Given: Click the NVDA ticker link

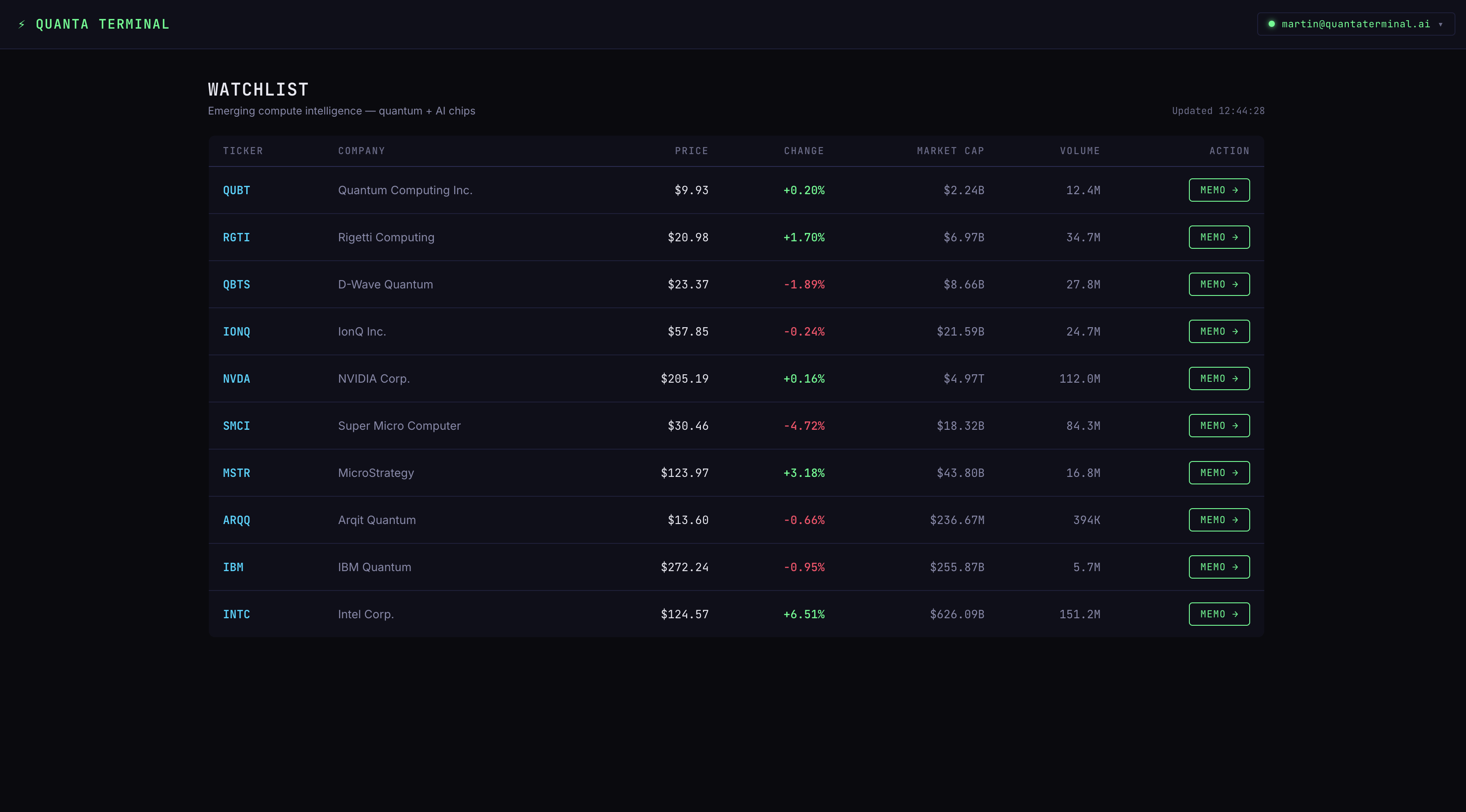Looking at the screenshot, I should (x=236, y=378).
